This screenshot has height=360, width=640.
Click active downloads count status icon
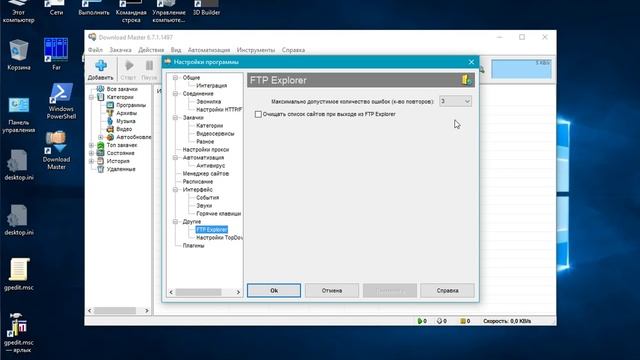419,321
